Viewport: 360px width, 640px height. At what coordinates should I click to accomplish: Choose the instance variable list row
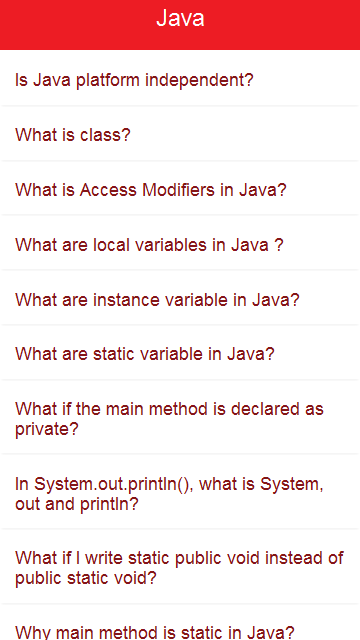(x=180, y=298)
